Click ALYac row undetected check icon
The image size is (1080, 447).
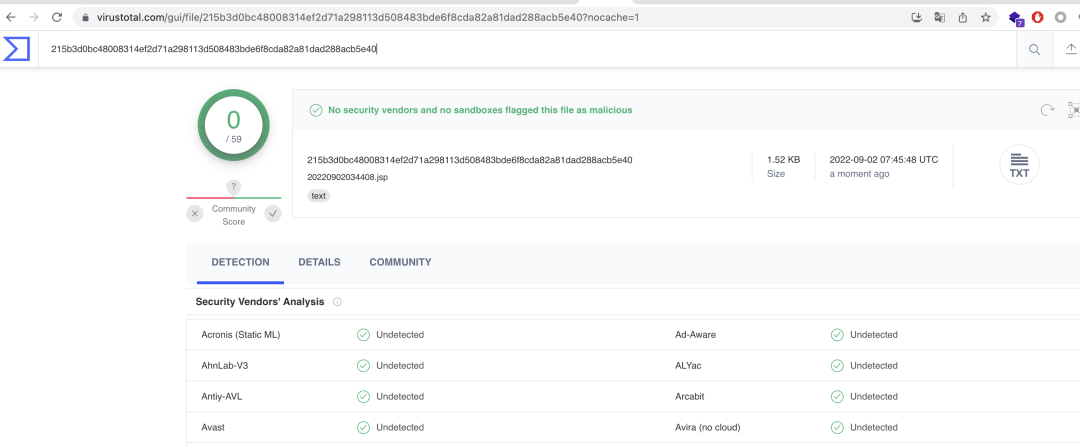[837, 366]
